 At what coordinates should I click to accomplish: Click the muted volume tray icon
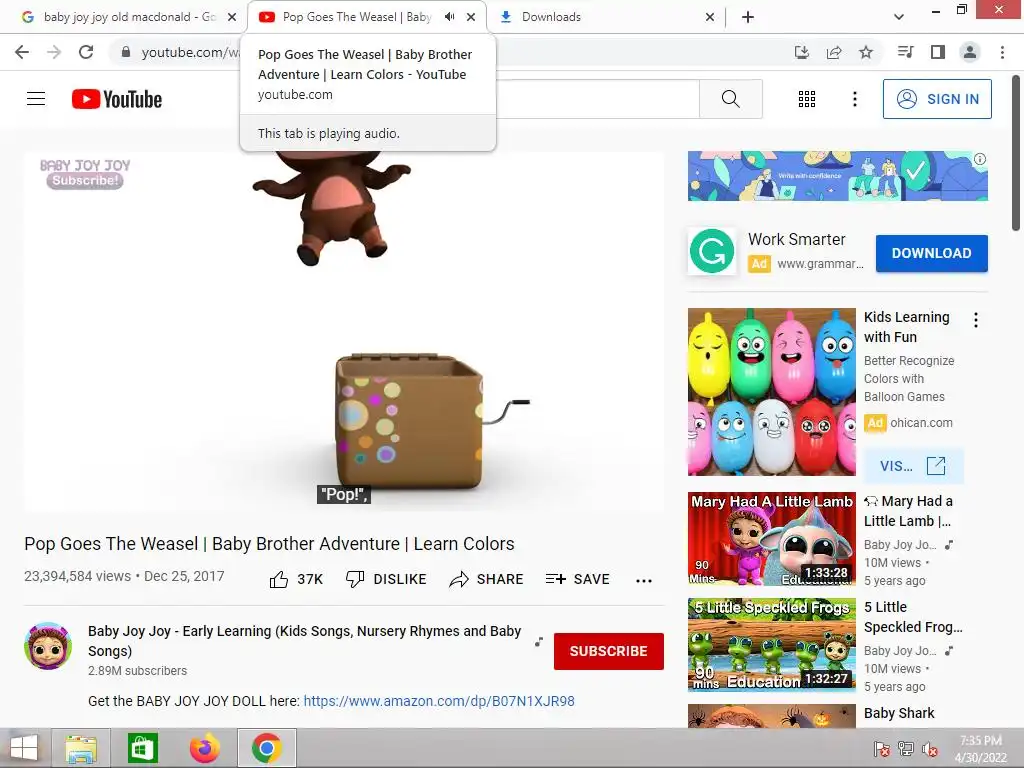click(930, 749)
